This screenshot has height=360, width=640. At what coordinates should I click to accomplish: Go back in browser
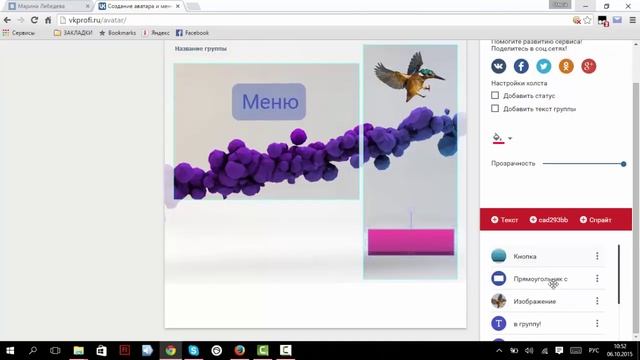7,20
